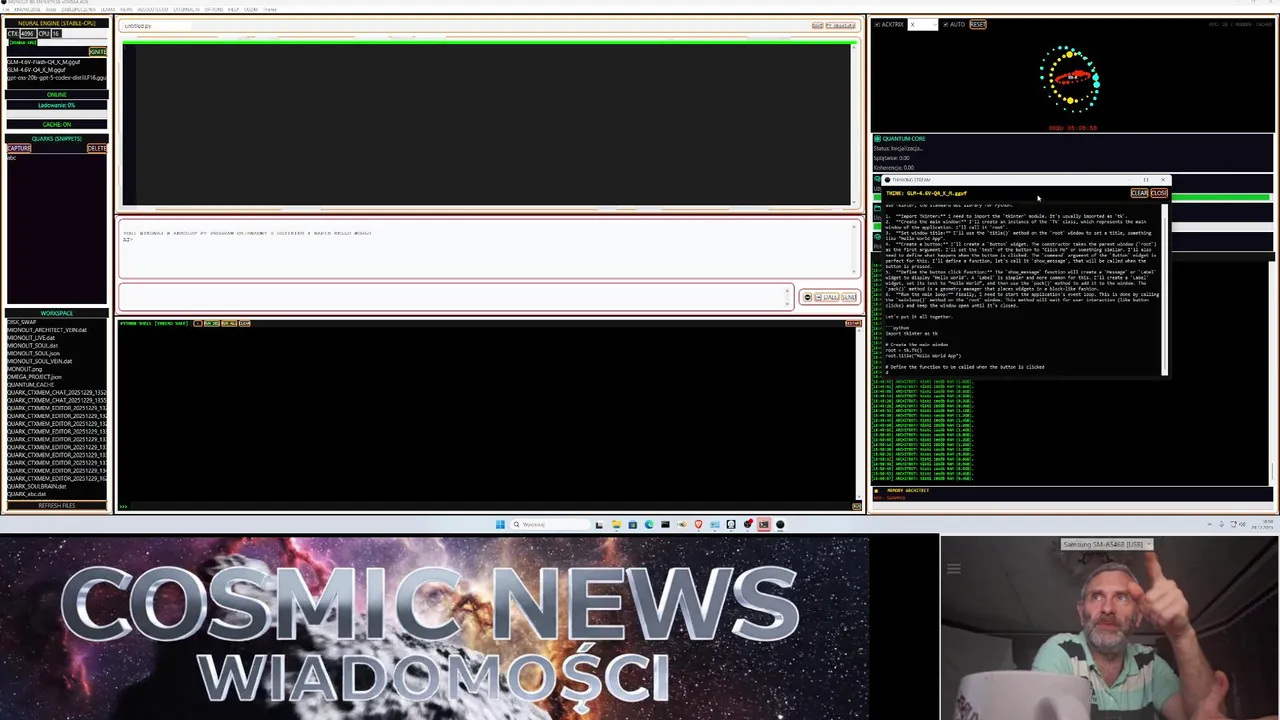The image size is (1280, 720).
Task: Click RUN SEL in Python shell
Action: [212, 323]
